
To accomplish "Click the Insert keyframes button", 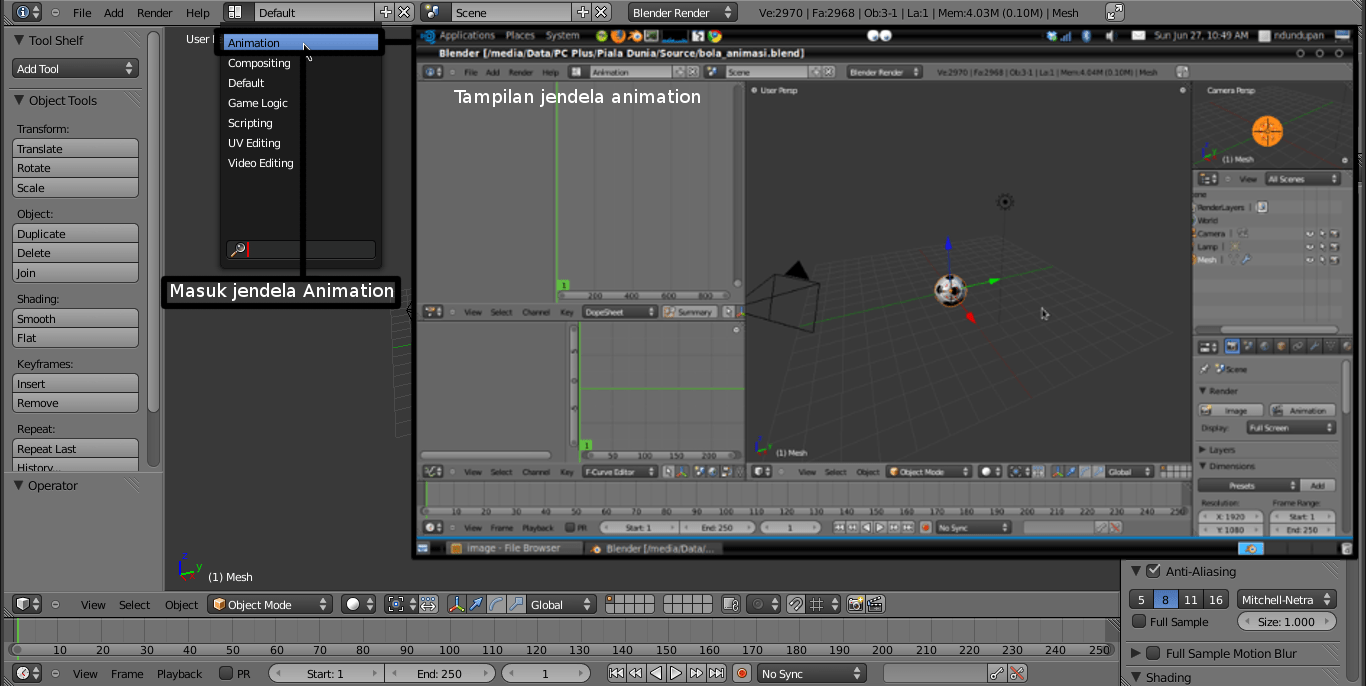I will 76,384.
